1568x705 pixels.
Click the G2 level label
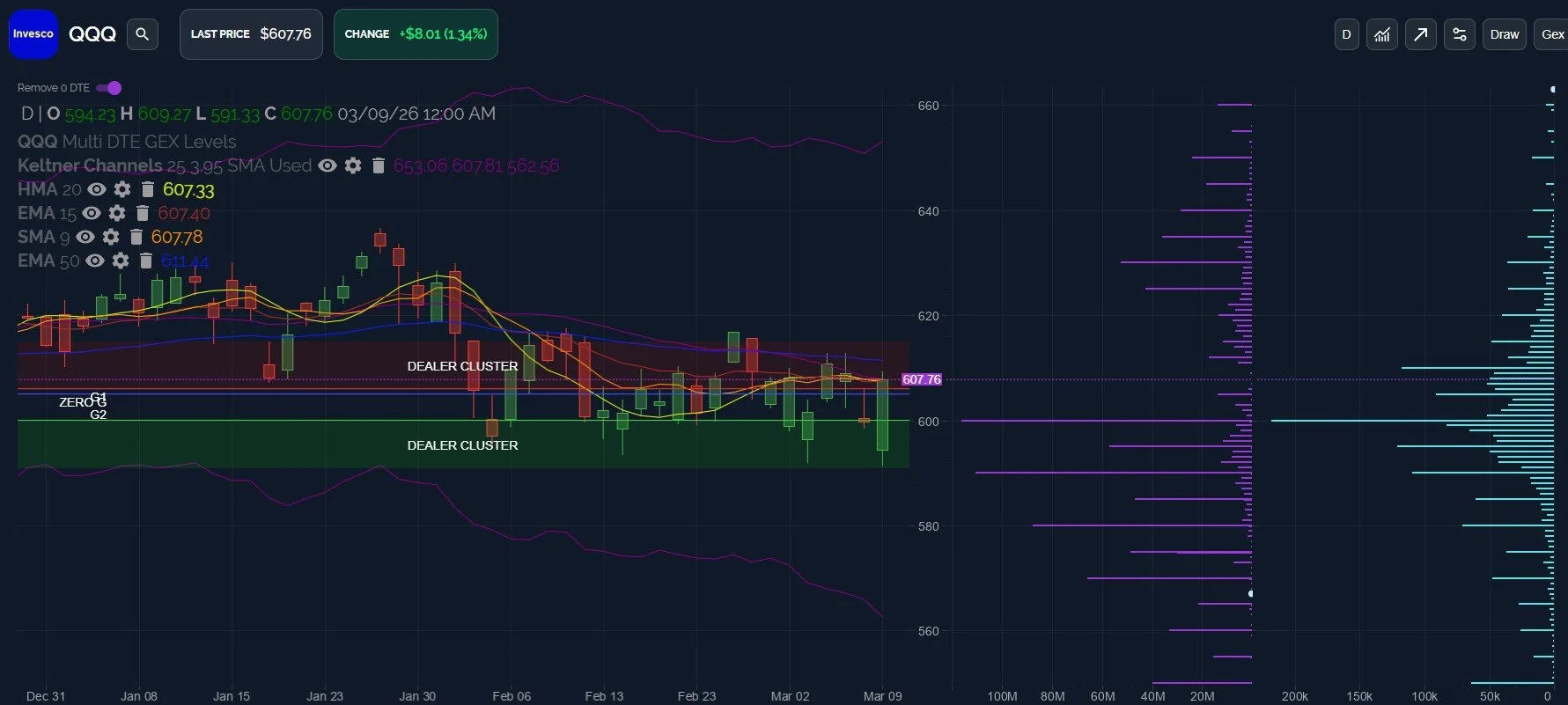[x=99, y=415]
